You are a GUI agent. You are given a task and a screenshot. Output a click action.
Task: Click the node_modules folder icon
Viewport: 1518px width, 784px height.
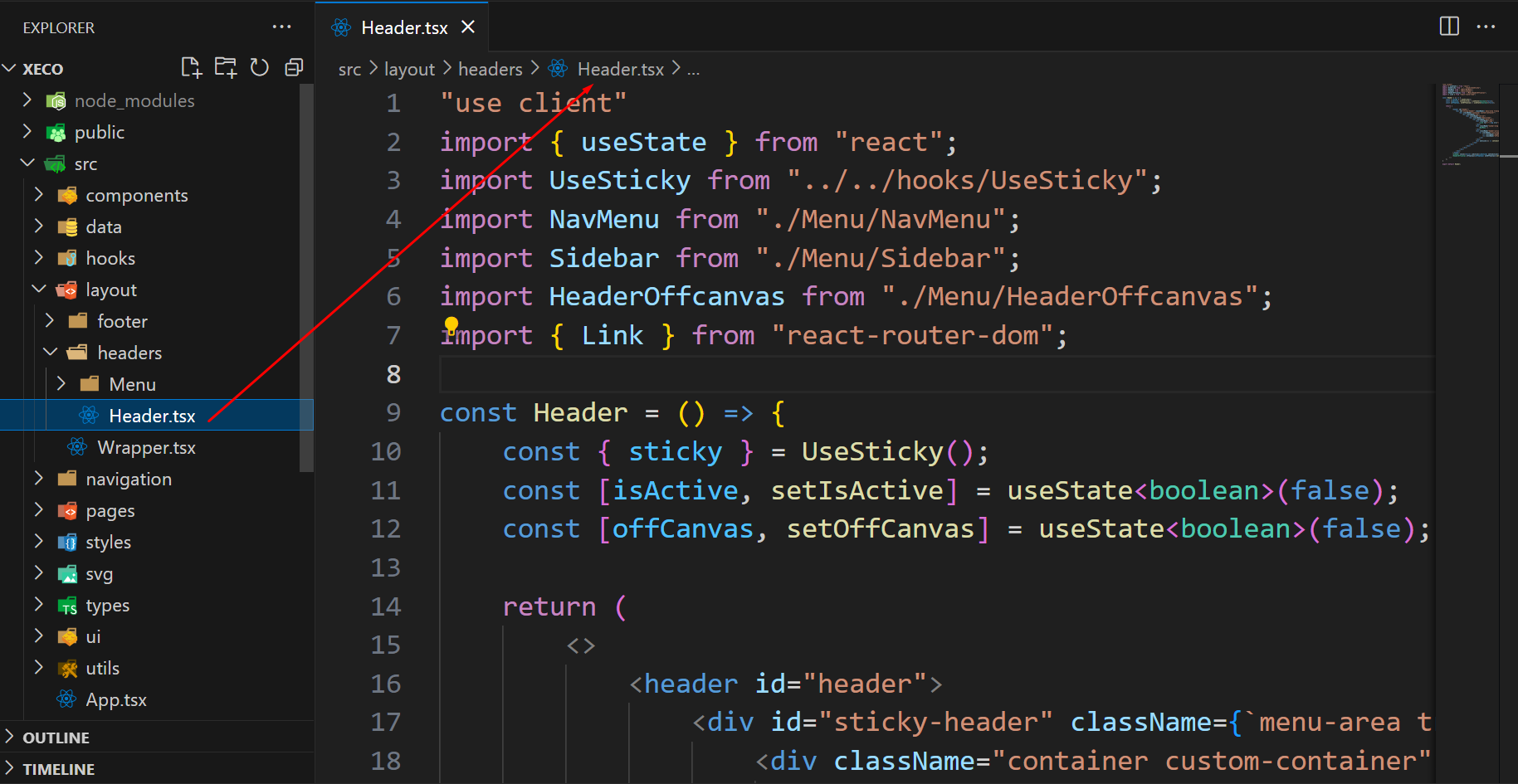click(x=56, y=101)
